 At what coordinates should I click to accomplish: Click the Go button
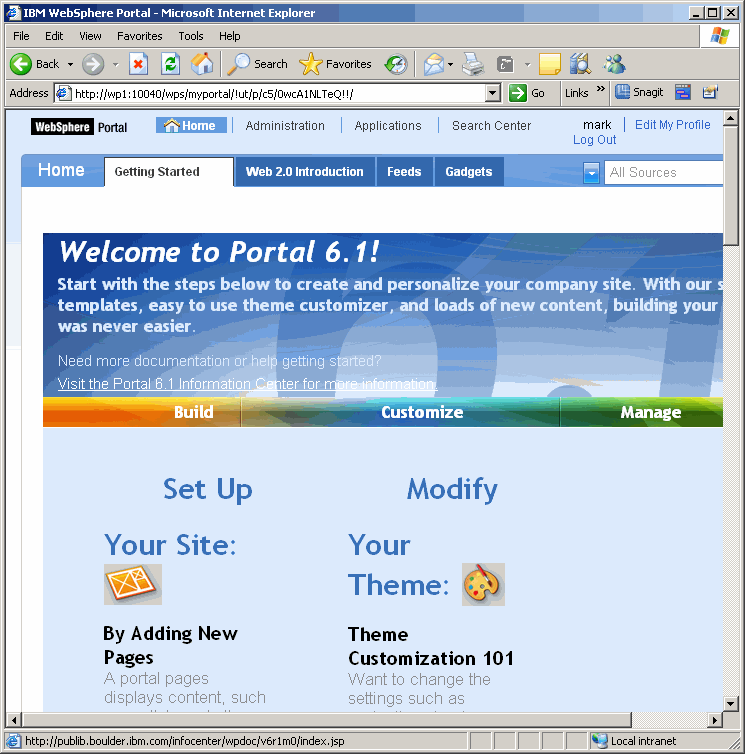(x=528, y=93)
